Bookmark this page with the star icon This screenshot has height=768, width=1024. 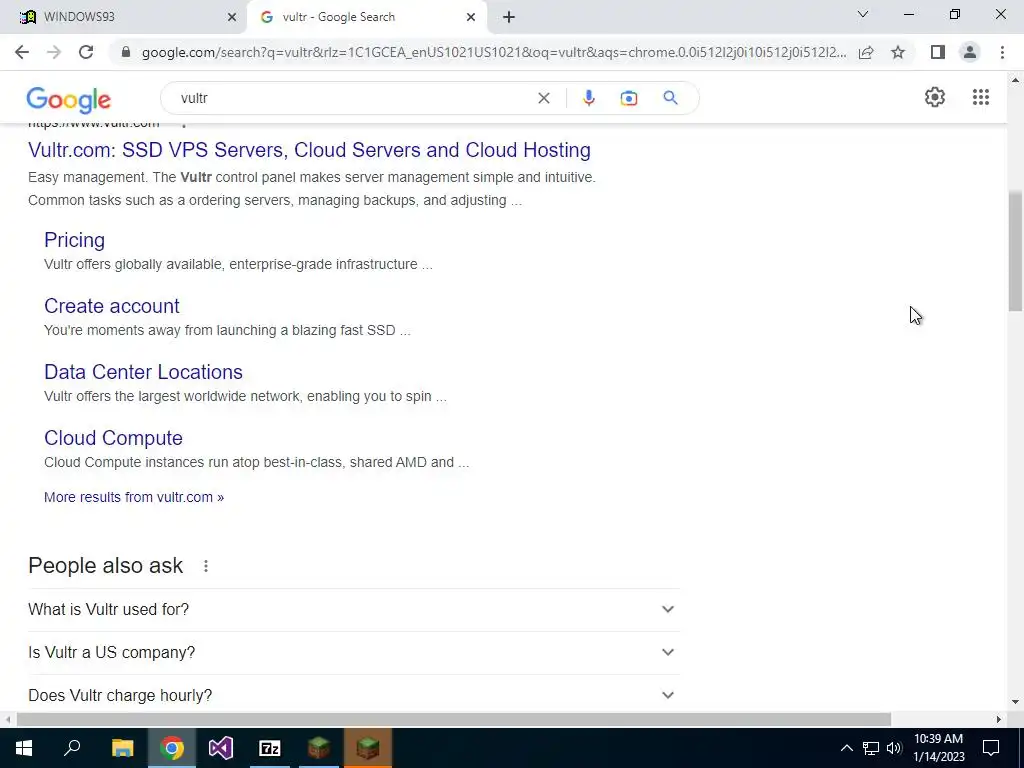pos(898,52)
